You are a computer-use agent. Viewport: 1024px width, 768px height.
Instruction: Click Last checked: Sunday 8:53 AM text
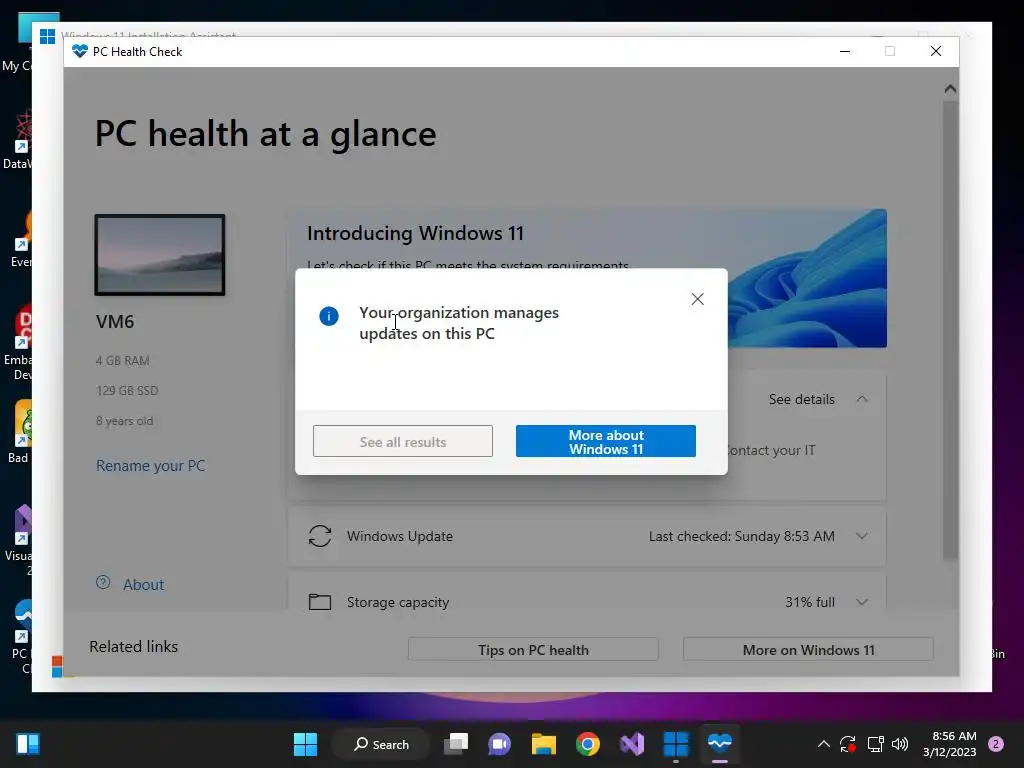(741, 536)
